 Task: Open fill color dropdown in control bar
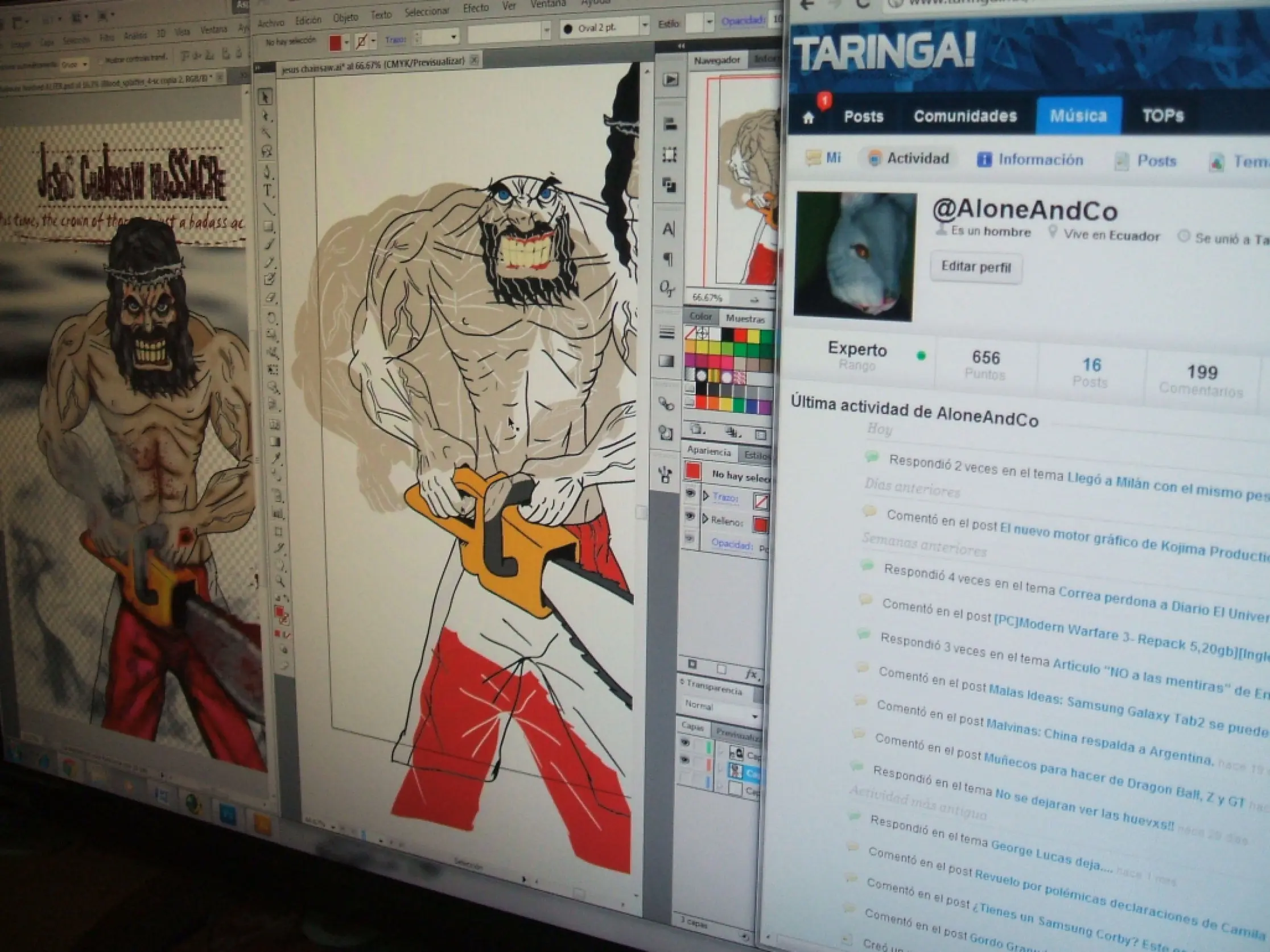tap(347, 42)
